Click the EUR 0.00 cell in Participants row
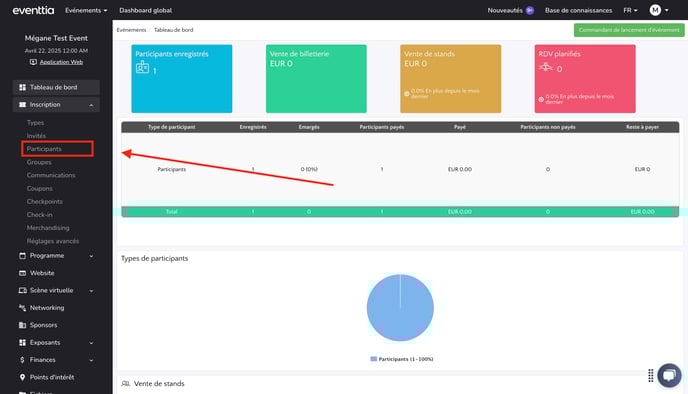688x394 pixels. coord(460,169)
